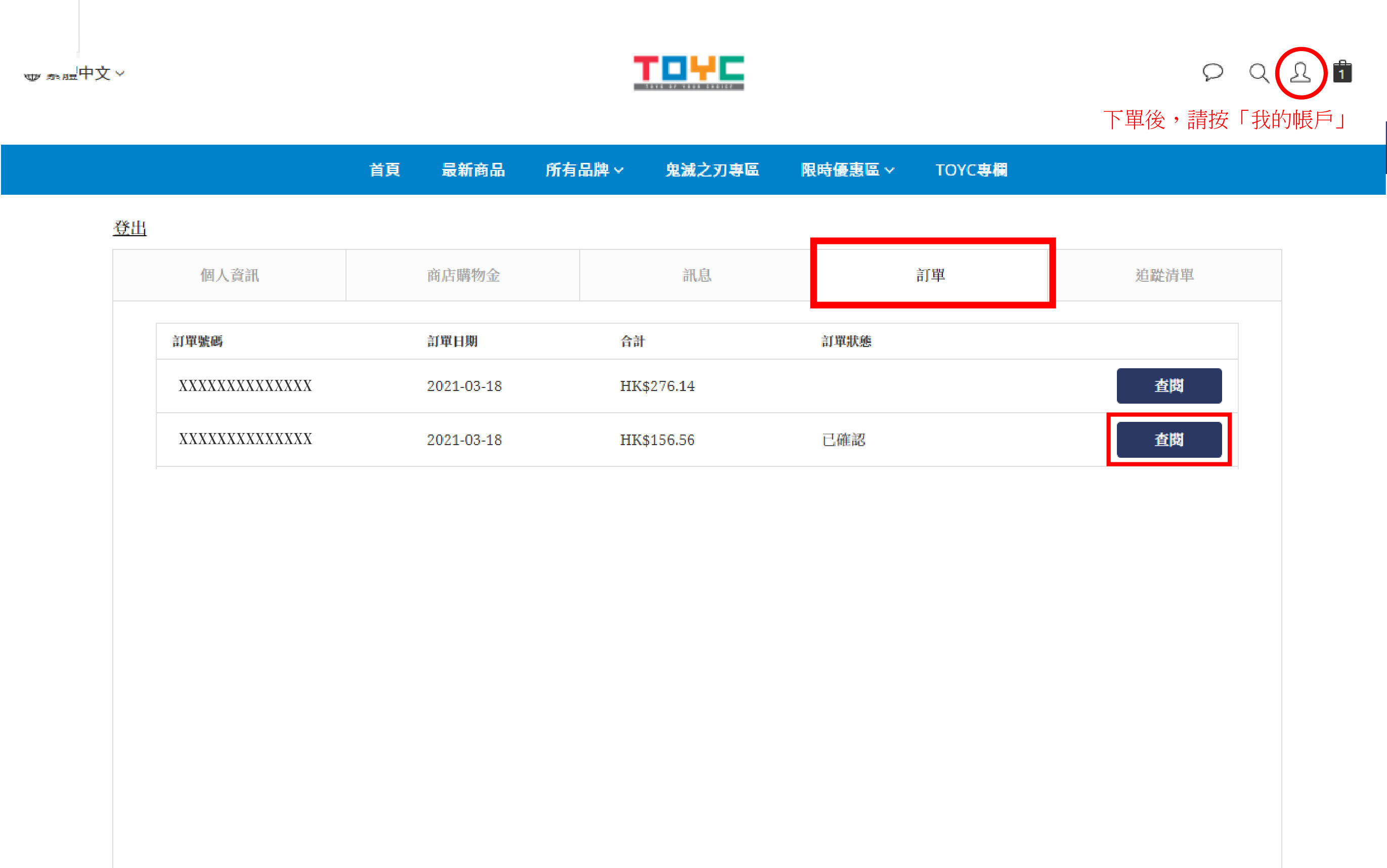Open the TOYC專欄 menu item
Image resolution: width=1387 pixels, height=868 pixels.
pyautogui.click(x=971, y=170)
